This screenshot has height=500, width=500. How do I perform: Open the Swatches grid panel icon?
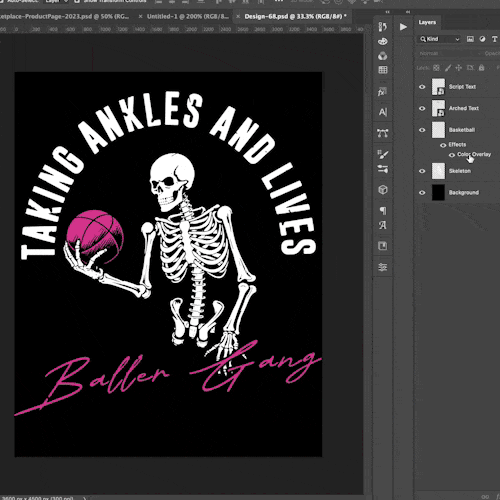(x=383, y=70)
